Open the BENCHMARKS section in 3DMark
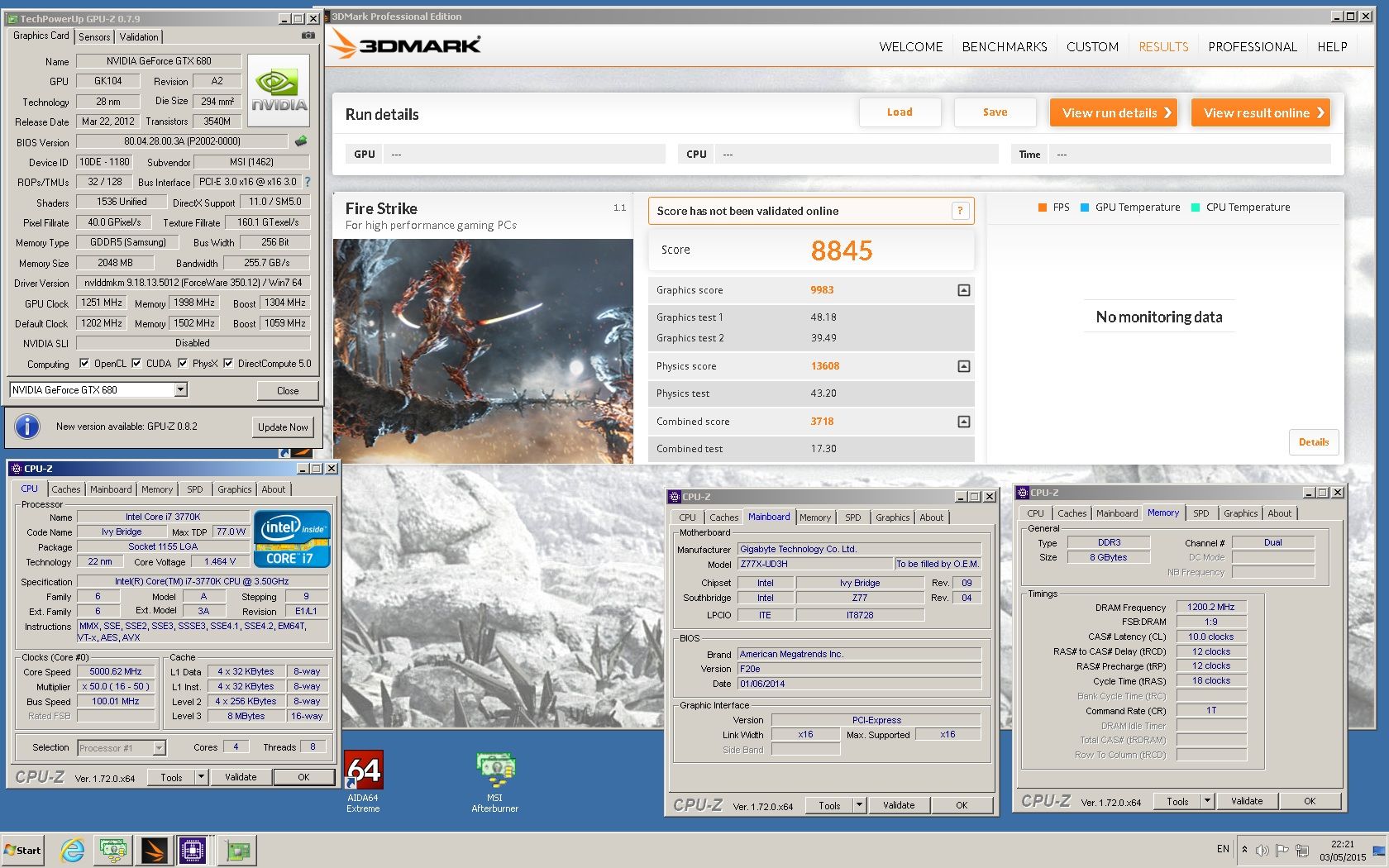 pyautogui.click(x=1005, y=47)
